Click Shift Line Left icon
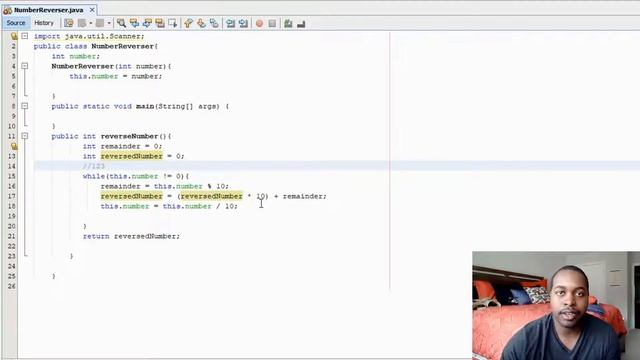This screenshot has width=640, height=360. [x=231, y=23]
